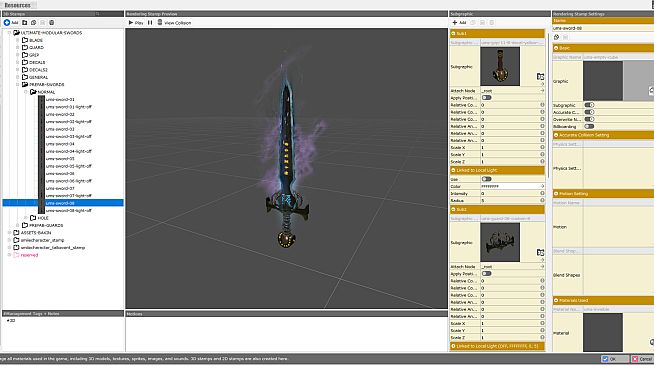The height and width of the screenshot is (366, 654).
Task: Select ums-sword-06-light-off in the tree
Action: (x=68, y=181)
